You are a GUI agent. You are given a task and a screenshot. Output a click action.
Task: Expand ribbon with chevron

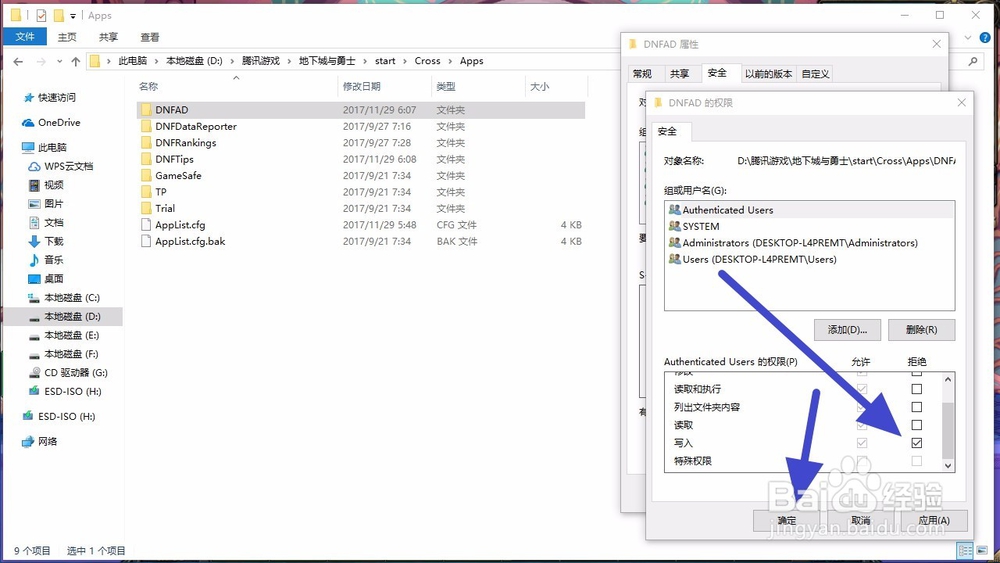tap(967, 38)
